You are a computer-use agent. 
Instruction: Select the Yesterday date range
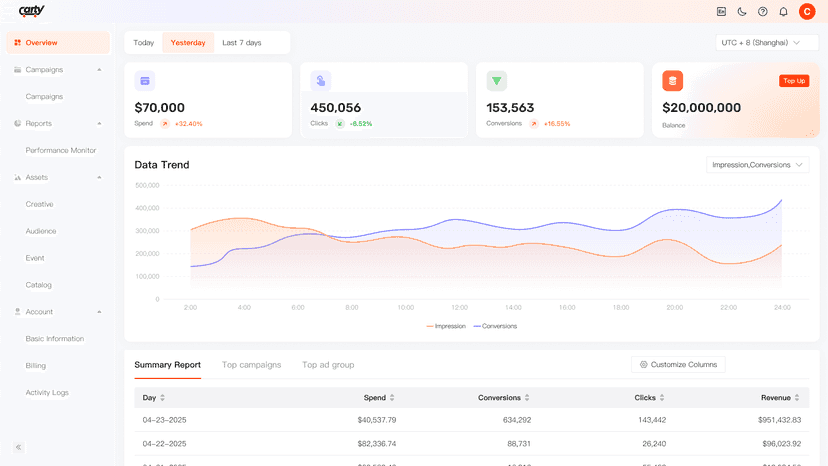(188, 42)
